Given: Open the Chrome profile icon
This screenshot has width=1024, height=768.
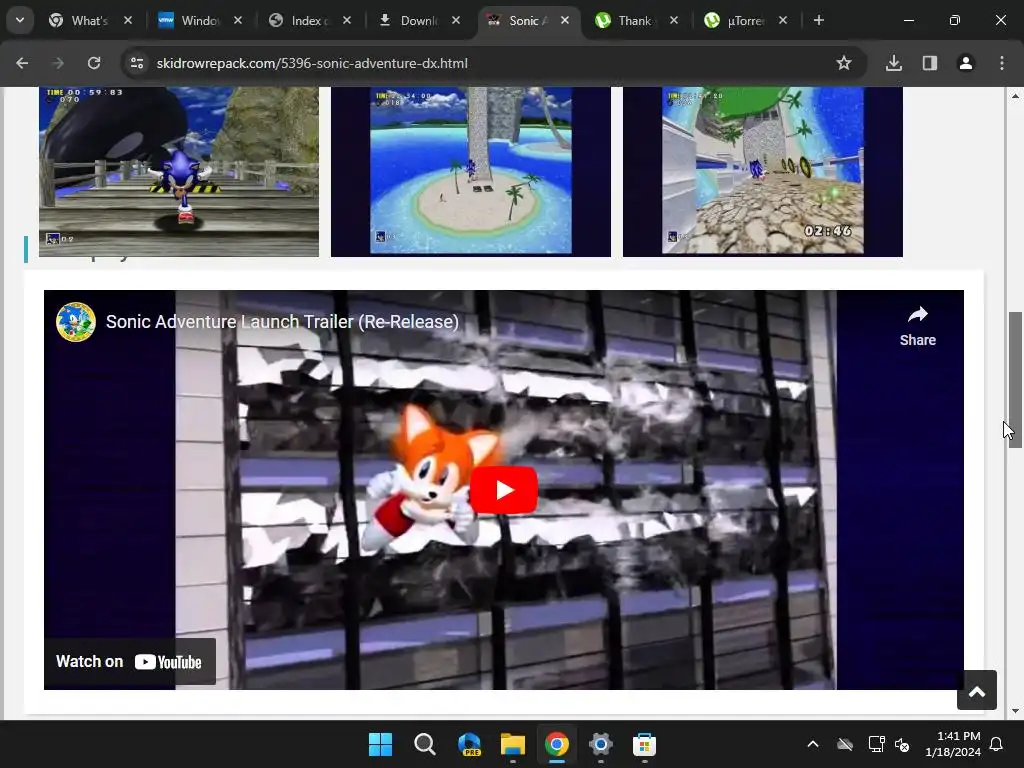Looking at the screenshot, I should click(966, 63).
